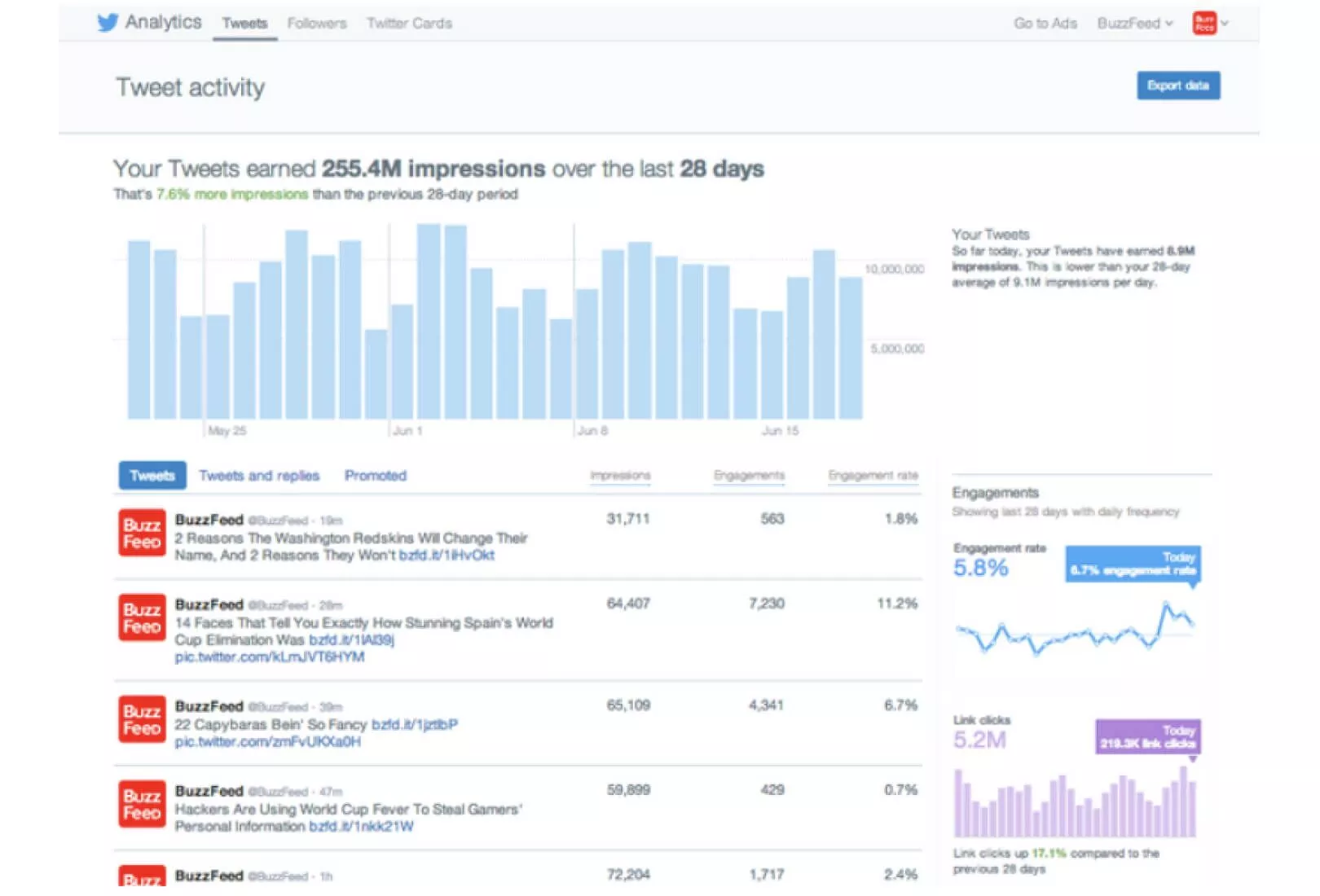
Task: Open the Twitter Cards tab
Action: 409,23
